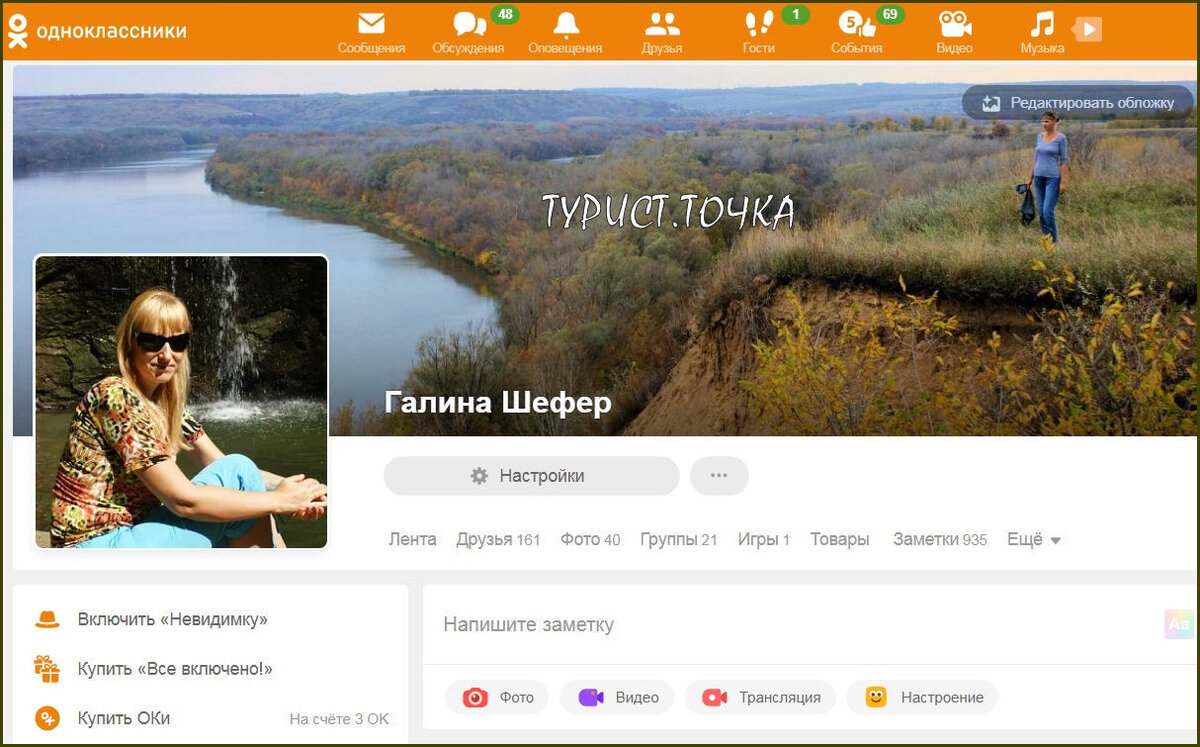Screen dimensions: 1200x747
Task: Start a Трансляция live stream
Action: pos(760,697)
